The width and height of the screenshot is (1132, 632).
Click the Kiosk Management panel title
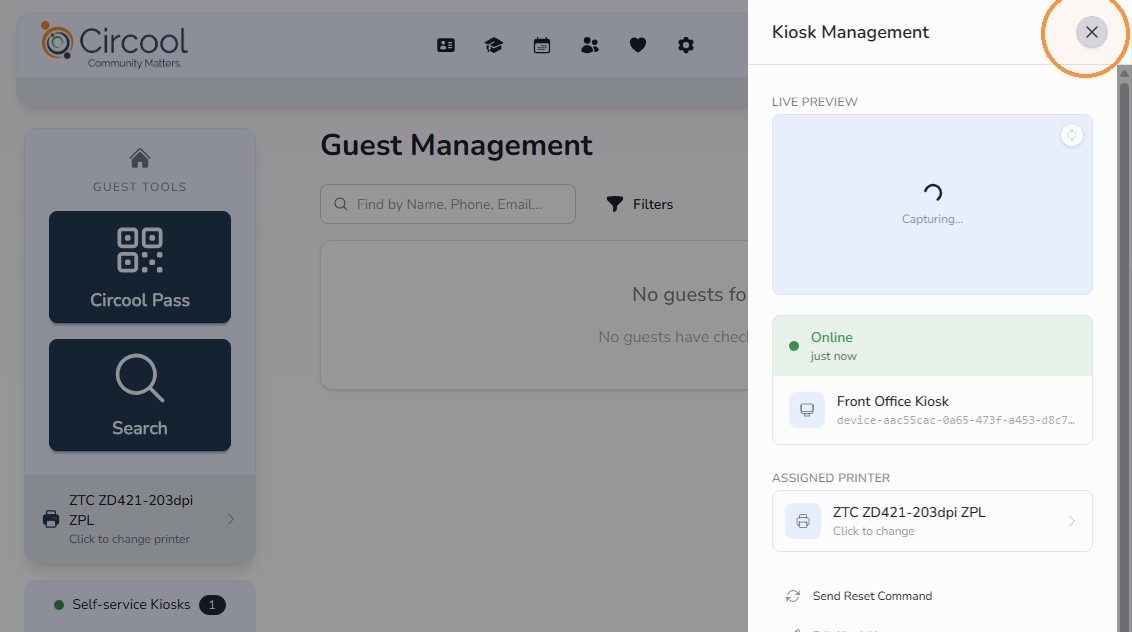point(850,33)
